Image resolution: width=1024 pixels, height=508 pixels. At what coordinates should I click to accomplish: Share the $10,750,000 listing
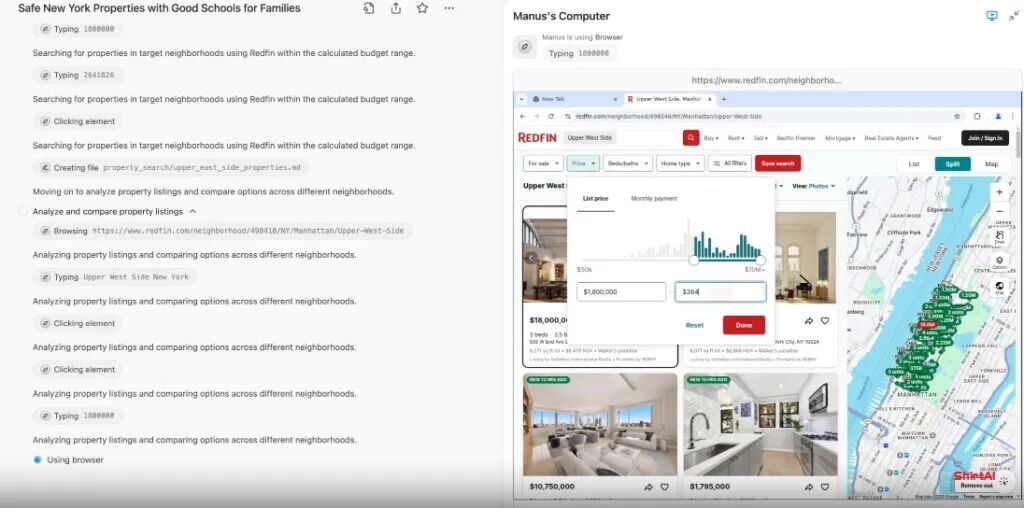tap(648, 487)
